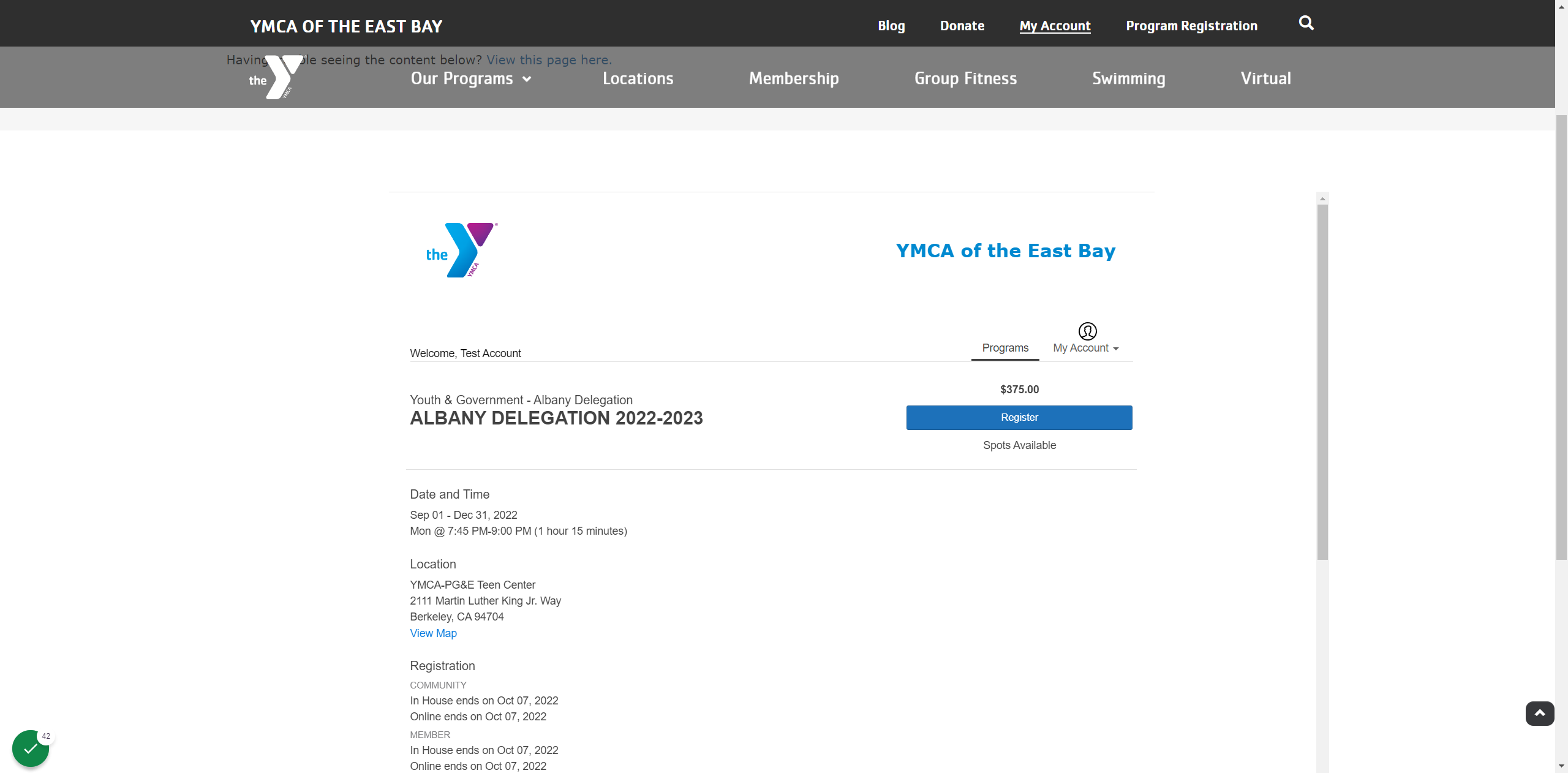Go to the Membership menu item
Screen dimensions: 1568x773
tap(794, 78)
